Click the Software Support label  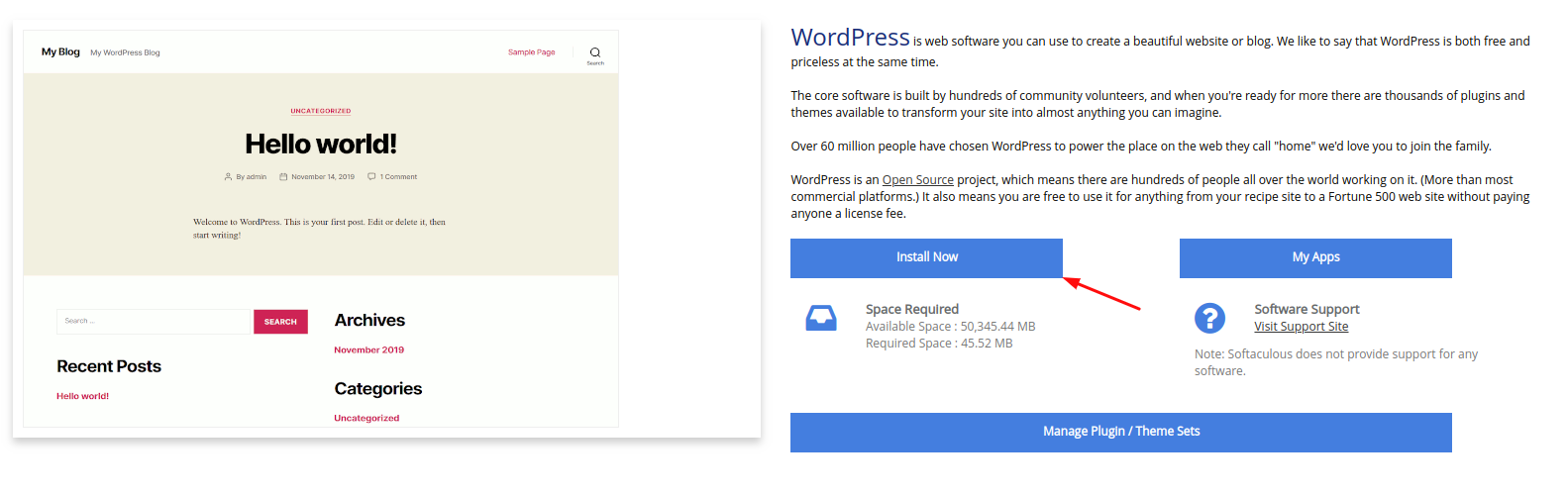(1307, 310)
